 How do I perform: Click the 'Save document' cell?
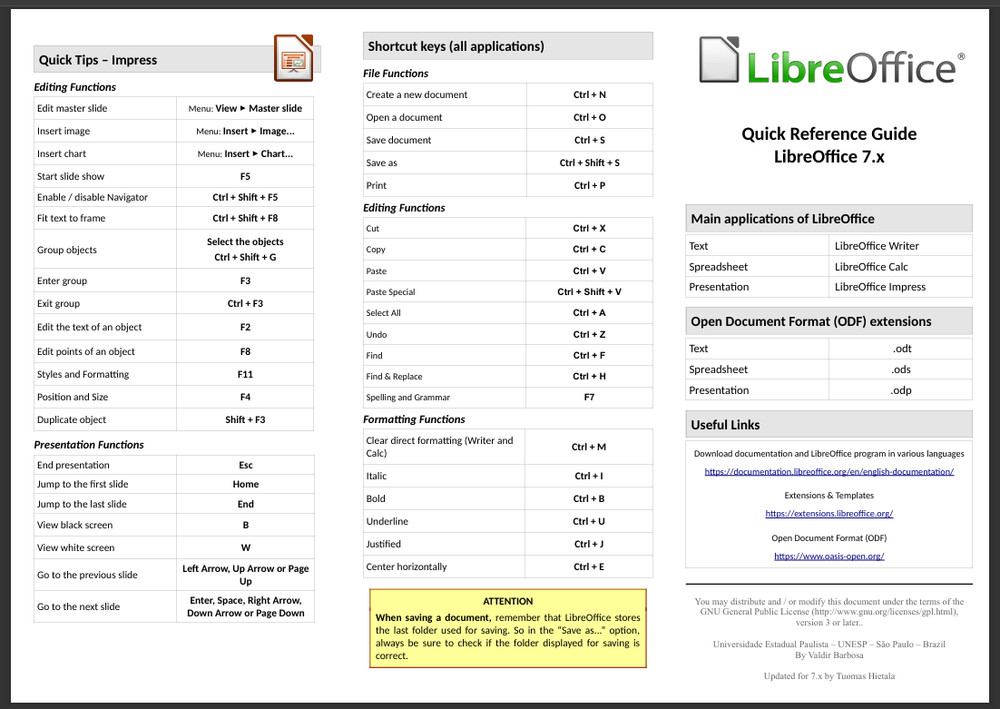point(445,140)
